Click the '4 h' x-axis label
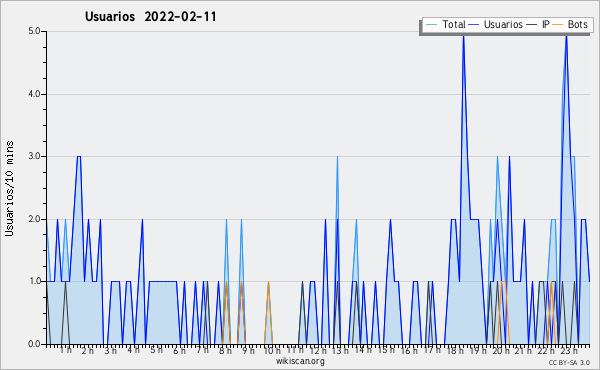 [x=133, y=350]
